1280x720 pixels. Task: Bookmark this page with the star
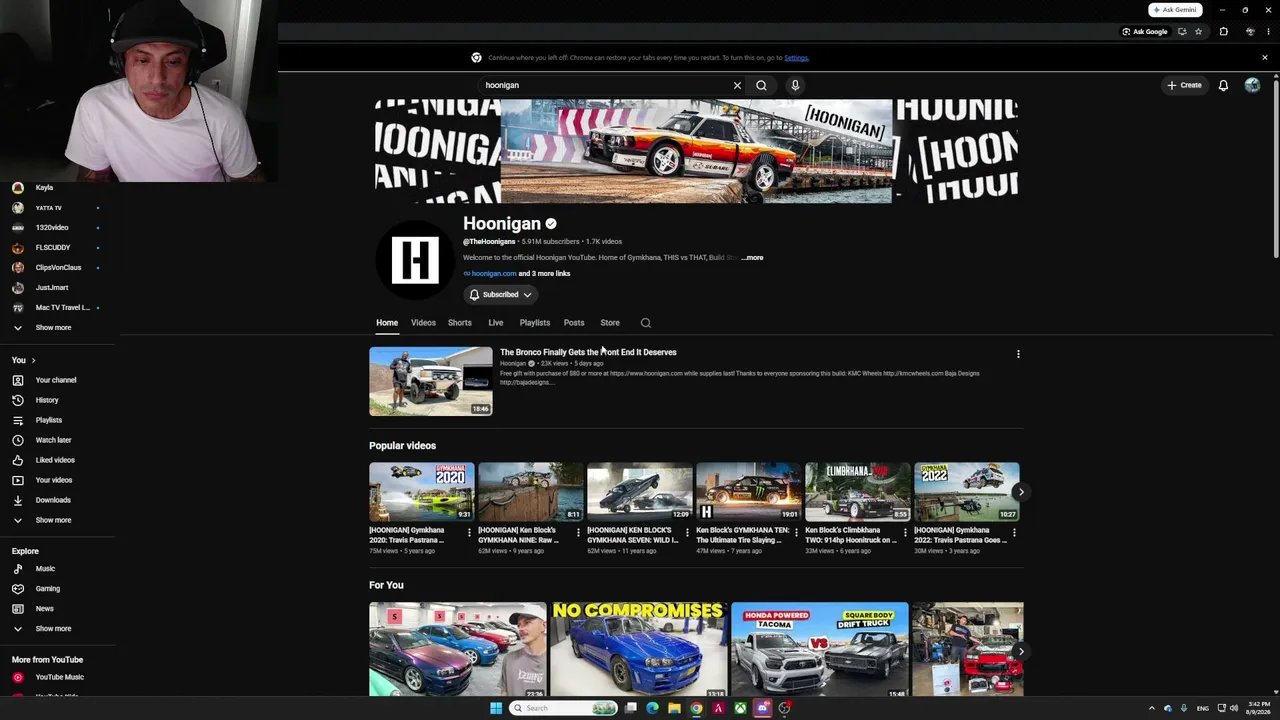[x=1198, y=32]
